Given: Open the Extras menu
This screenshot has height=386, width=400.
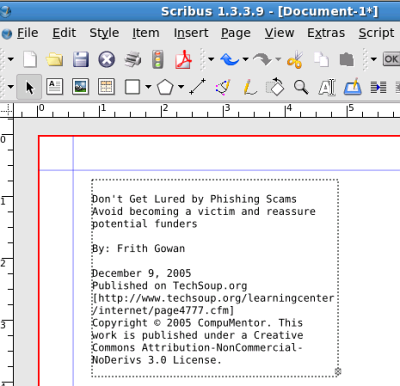Looking at the screenshot, I should (x=326, y=33).
